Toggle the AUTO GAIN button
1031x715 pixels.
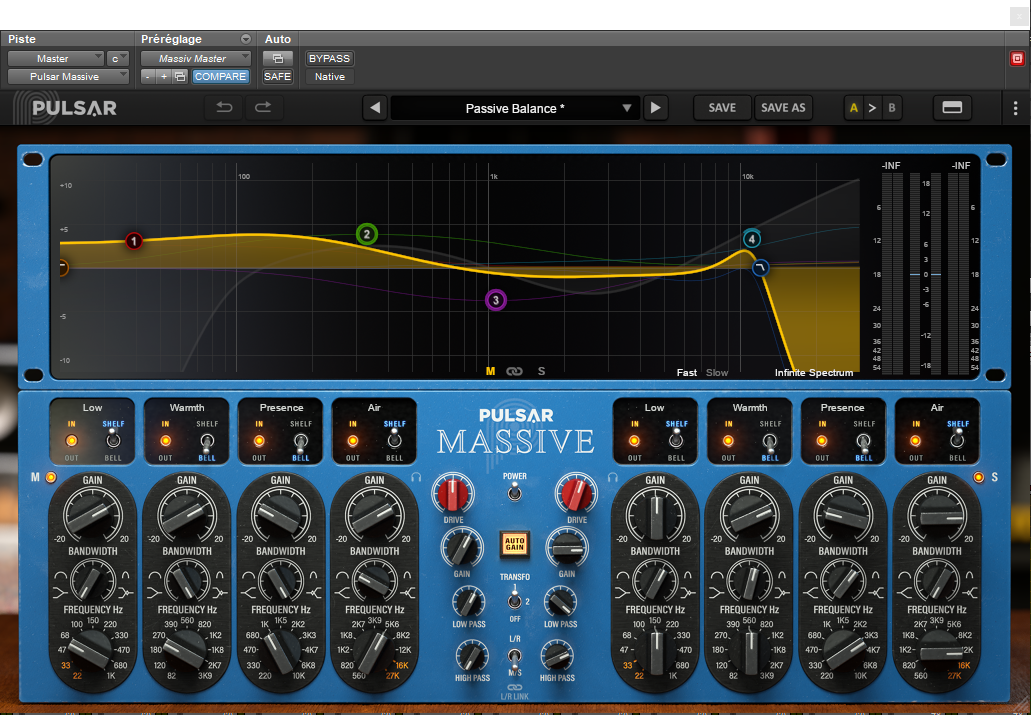[515, 544]
